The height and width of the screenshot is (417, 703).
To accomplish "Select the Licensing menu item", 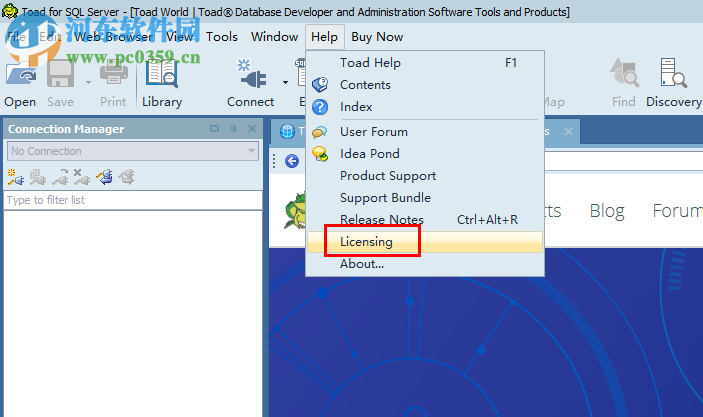I will coord(425,242).
